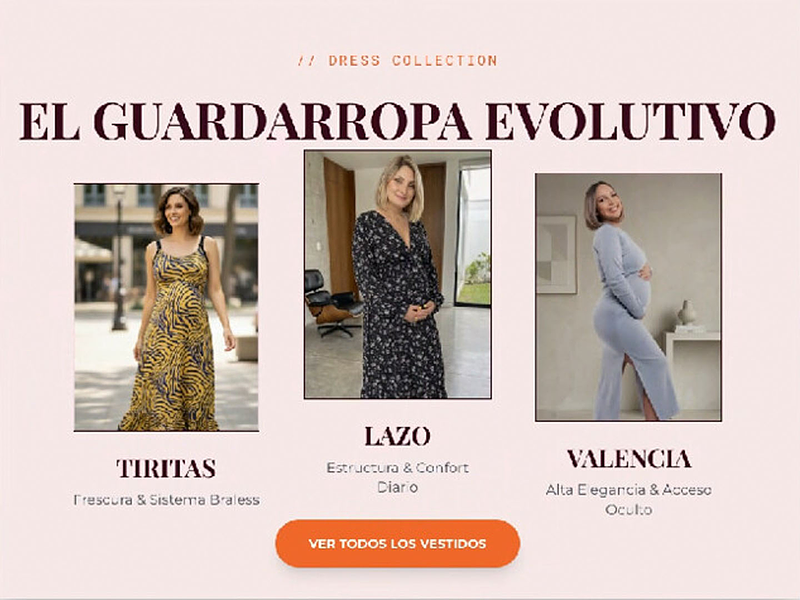800x600 pixels.
Task: Click the Frescura & Sistema Braless description
Action: tap(166, 499)
